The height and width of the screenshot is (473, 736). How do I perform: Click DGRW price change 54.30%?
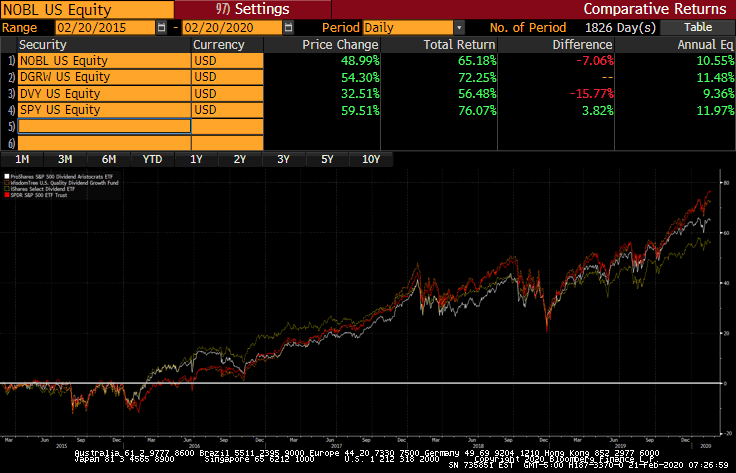360,77
